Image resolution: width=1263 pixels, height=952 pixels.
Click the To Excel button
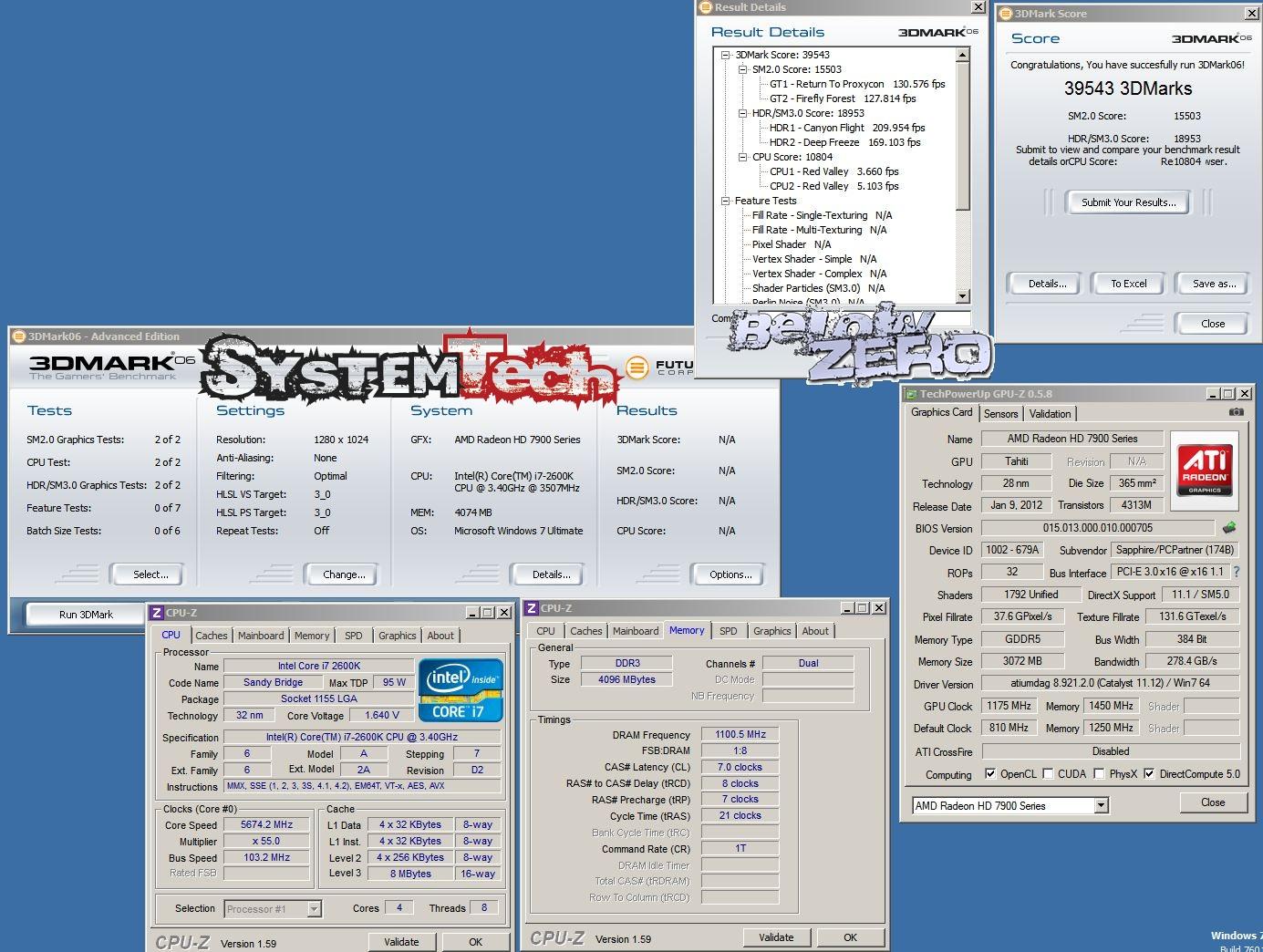coord(1128,284)
